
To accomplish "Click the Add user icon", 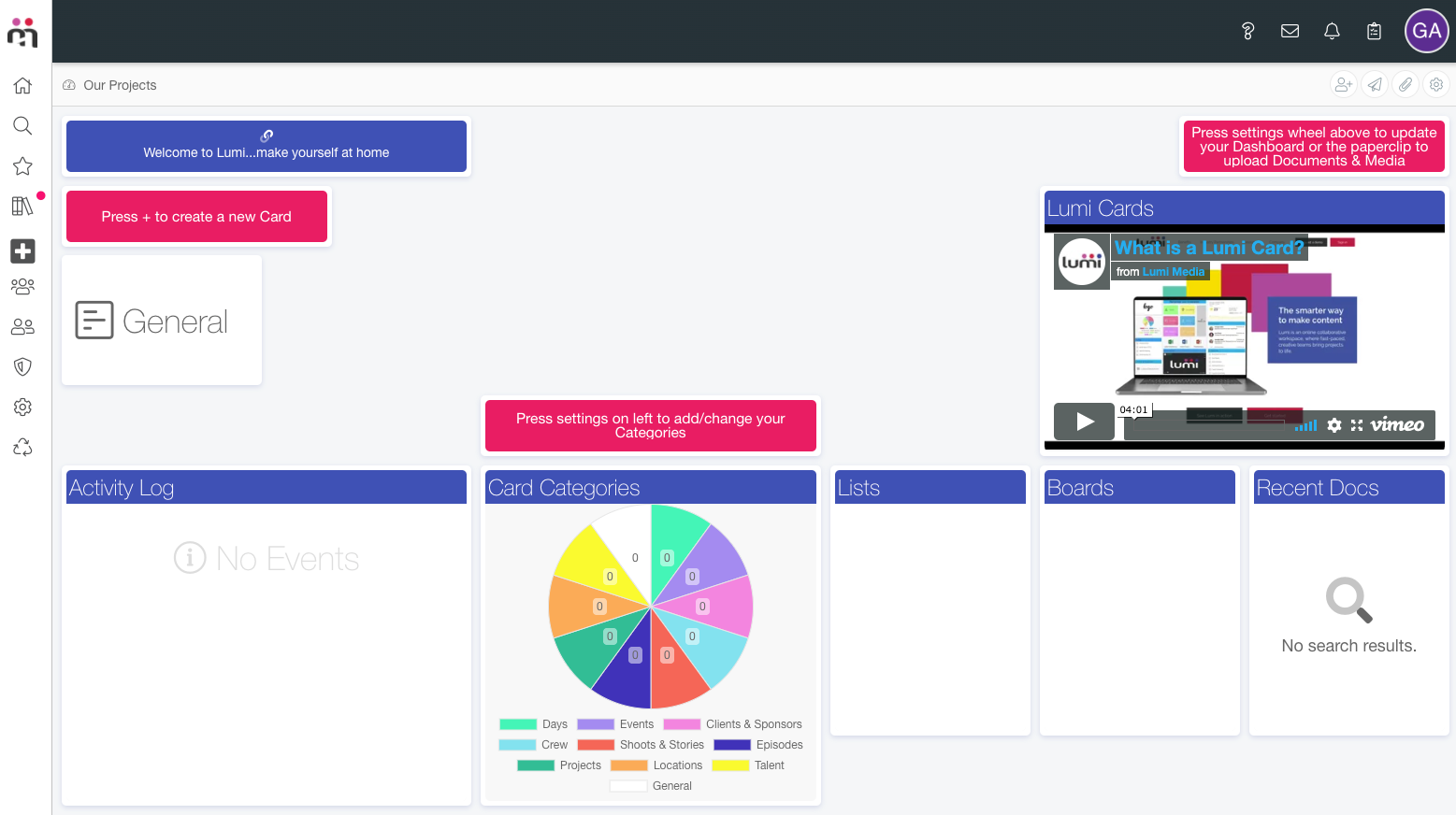I will pyautogui.click(x=1344, y=84).
